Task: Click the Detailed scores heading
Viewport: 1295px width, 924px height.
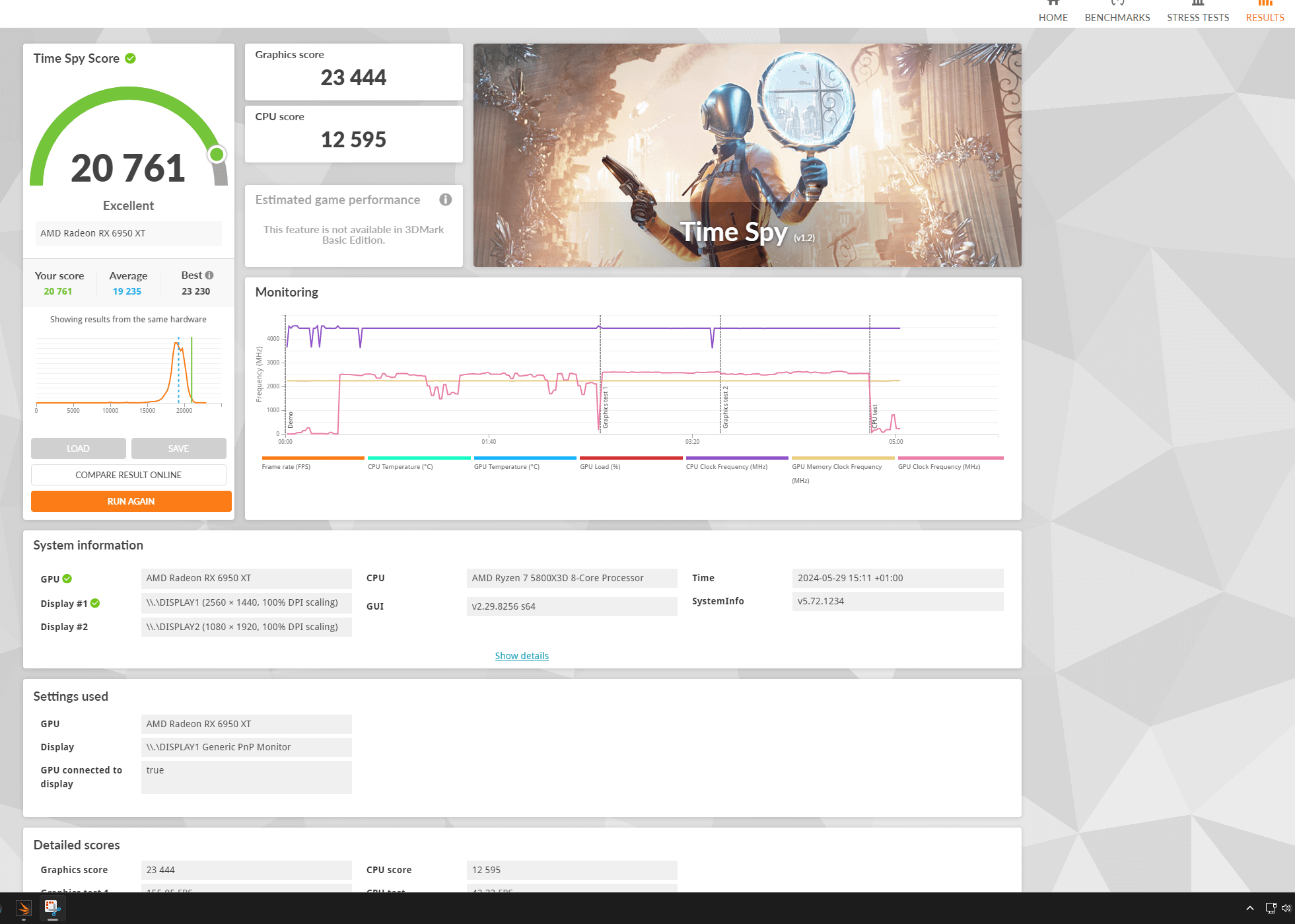Action: click(77, 845)
